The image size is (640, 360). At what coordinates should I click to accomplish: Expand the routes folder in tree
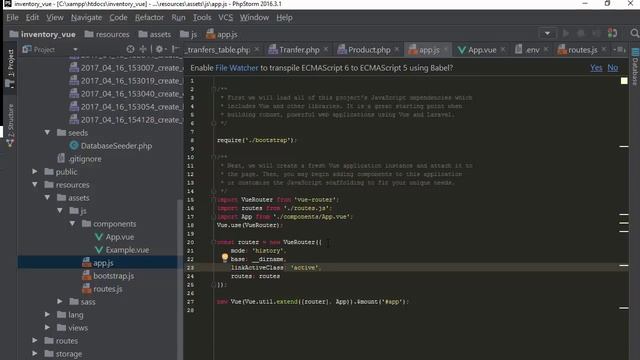click(x=35, y=340)
